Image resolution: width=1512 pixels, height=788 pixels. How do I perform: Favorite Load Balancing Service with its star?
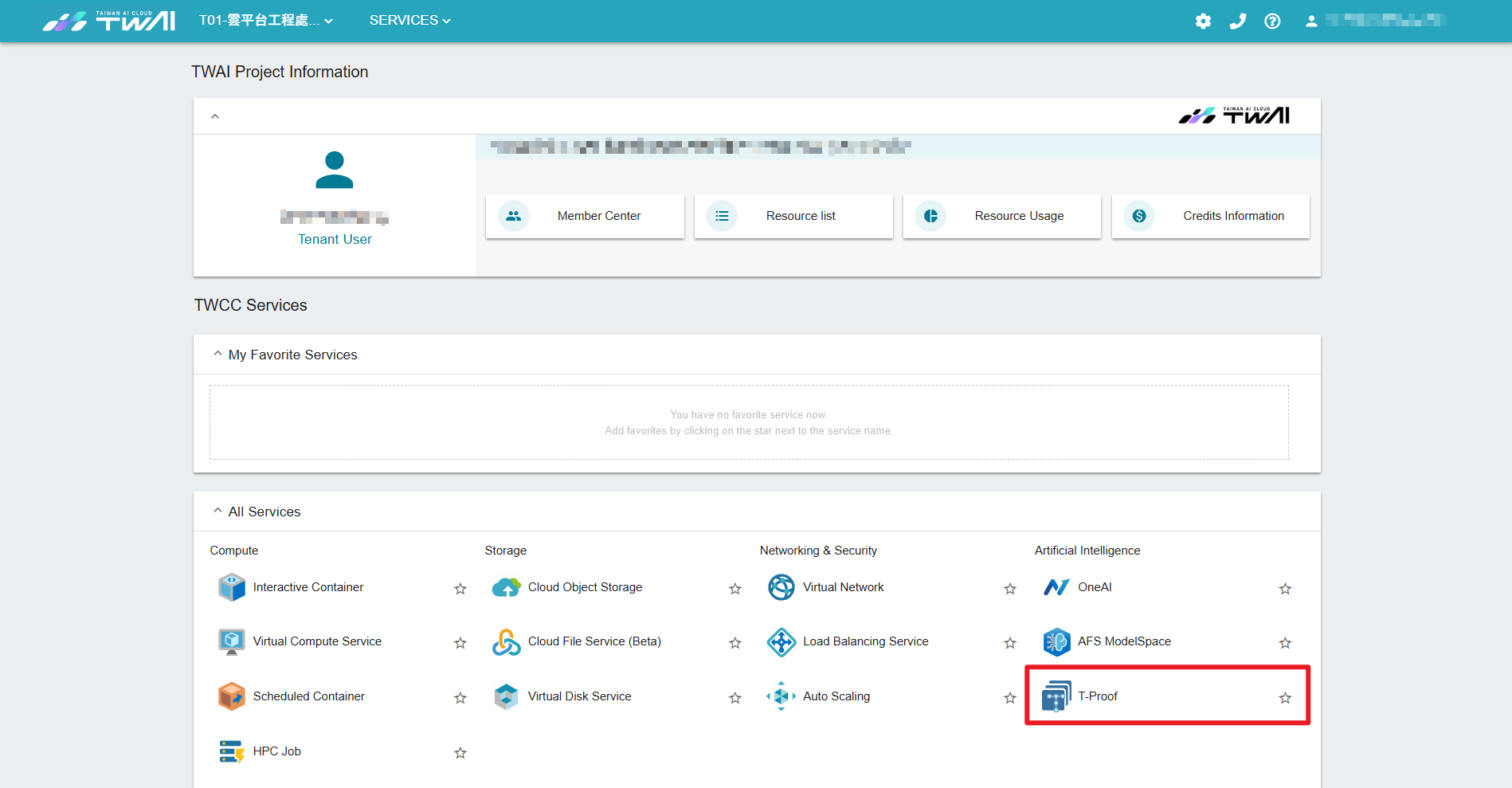(x=1010, y=643)
